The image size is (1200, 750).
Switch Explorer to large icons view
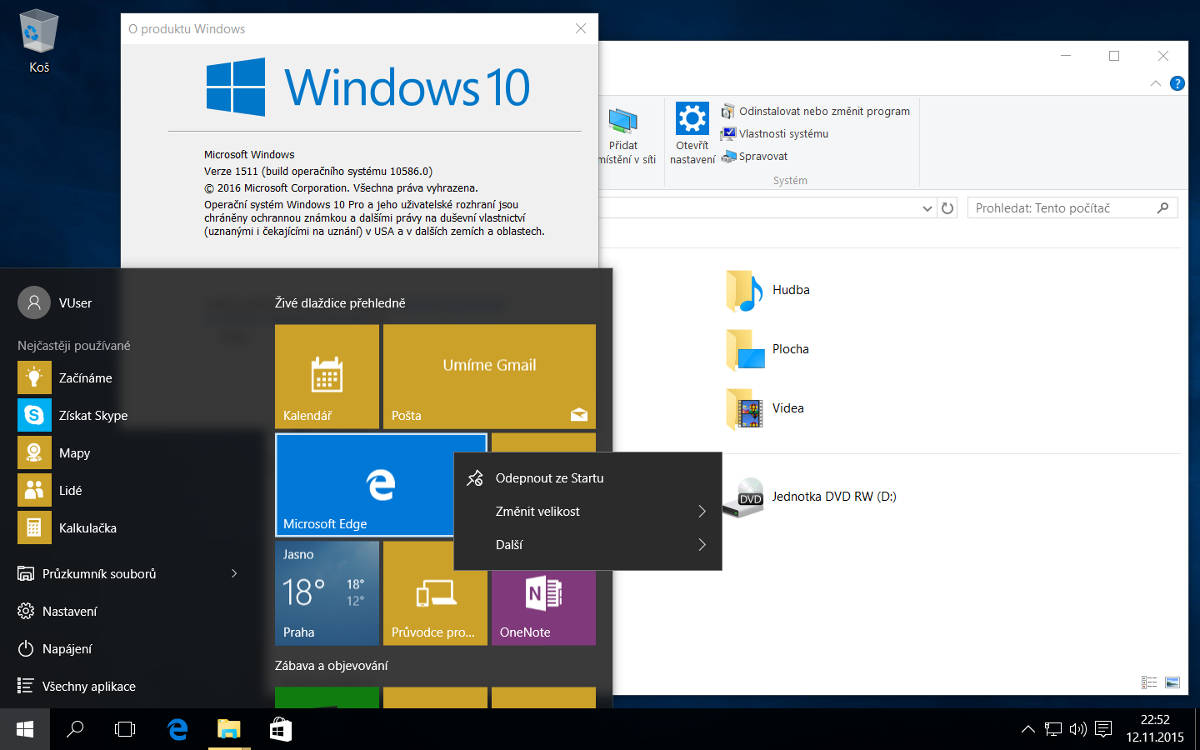pos(1173,682)
